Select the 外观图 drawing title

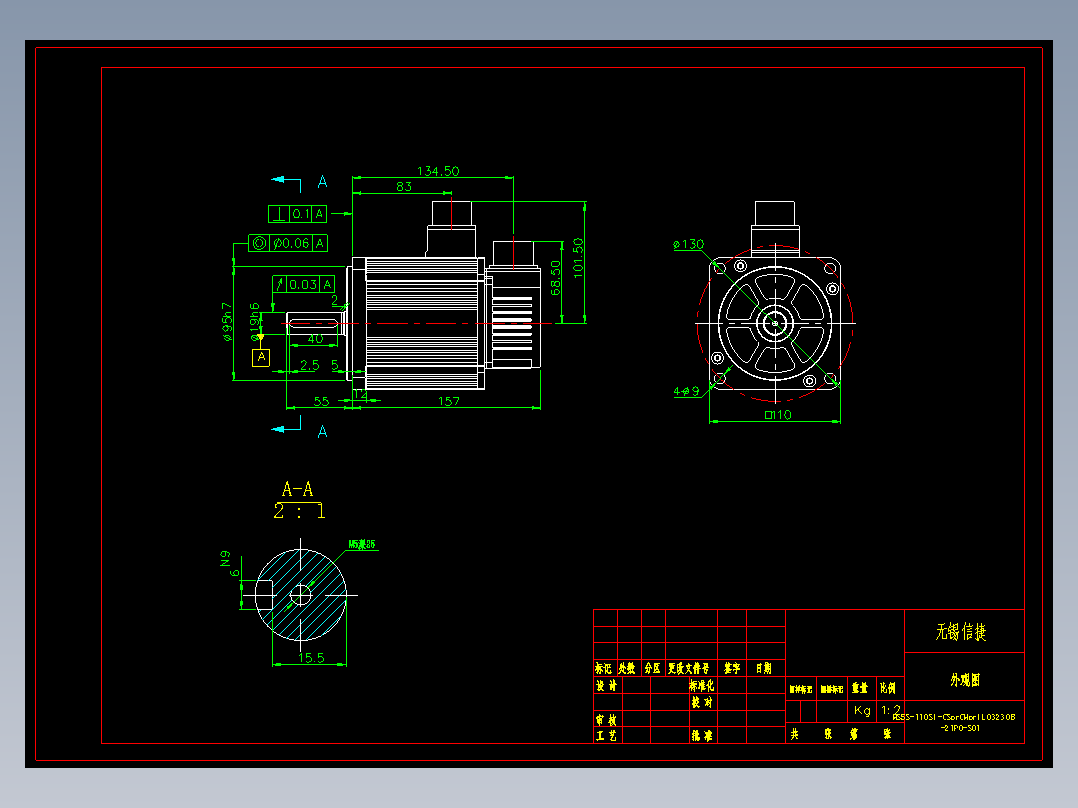(965, 680)
